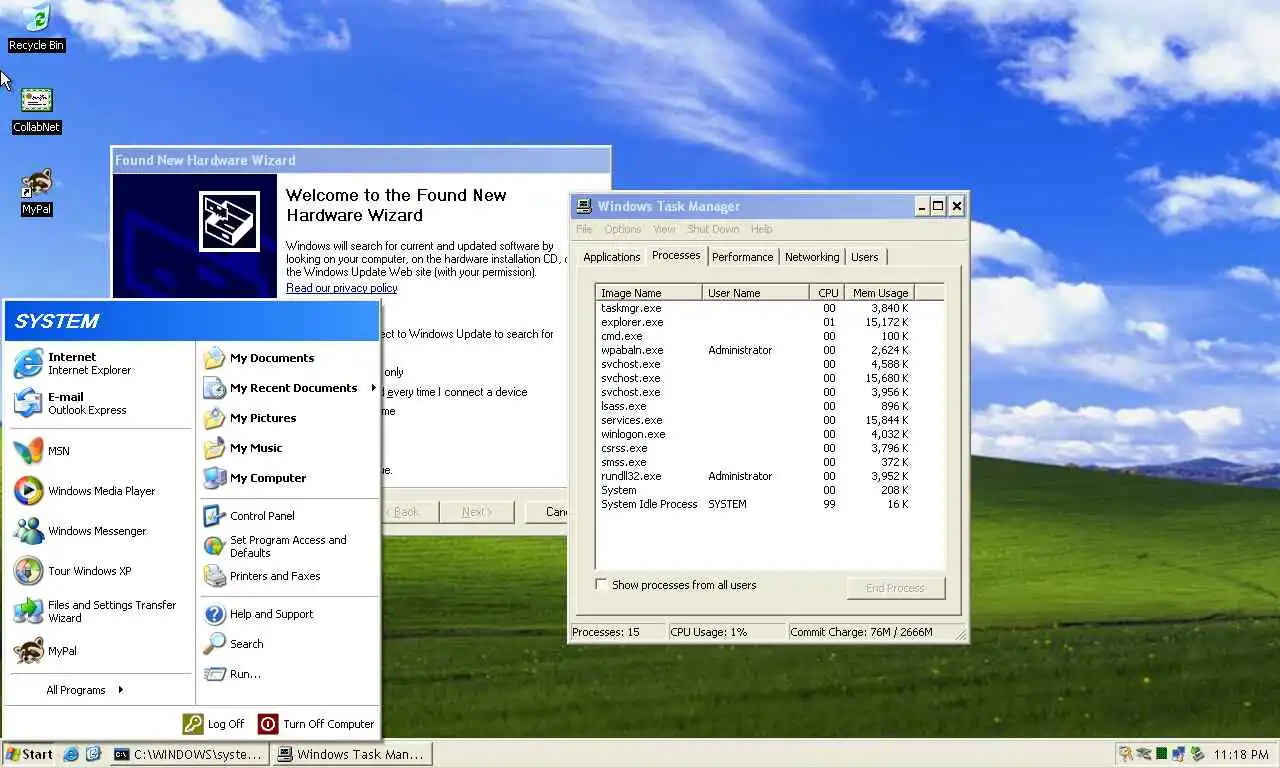This screenshot has width=1280, height=768.
Task: Open My Music folder icon
Action: 214,448
